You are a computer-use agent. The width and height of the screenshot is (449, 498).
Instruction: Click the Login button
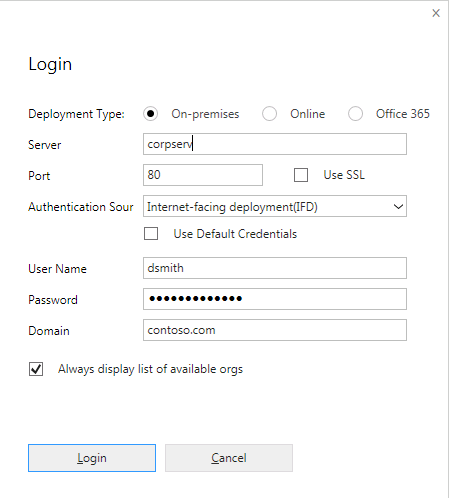click(92, 458)
